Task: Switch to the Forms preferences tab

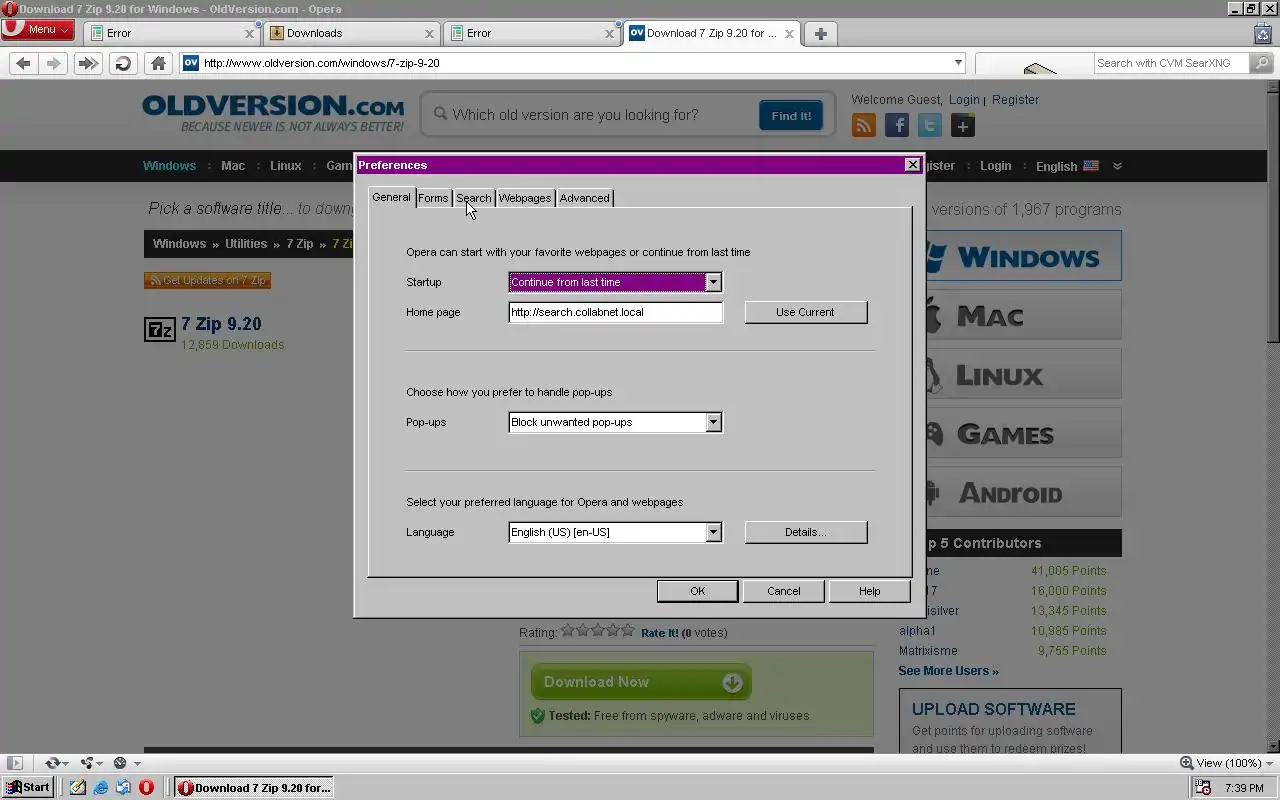Action: point(433,198)
